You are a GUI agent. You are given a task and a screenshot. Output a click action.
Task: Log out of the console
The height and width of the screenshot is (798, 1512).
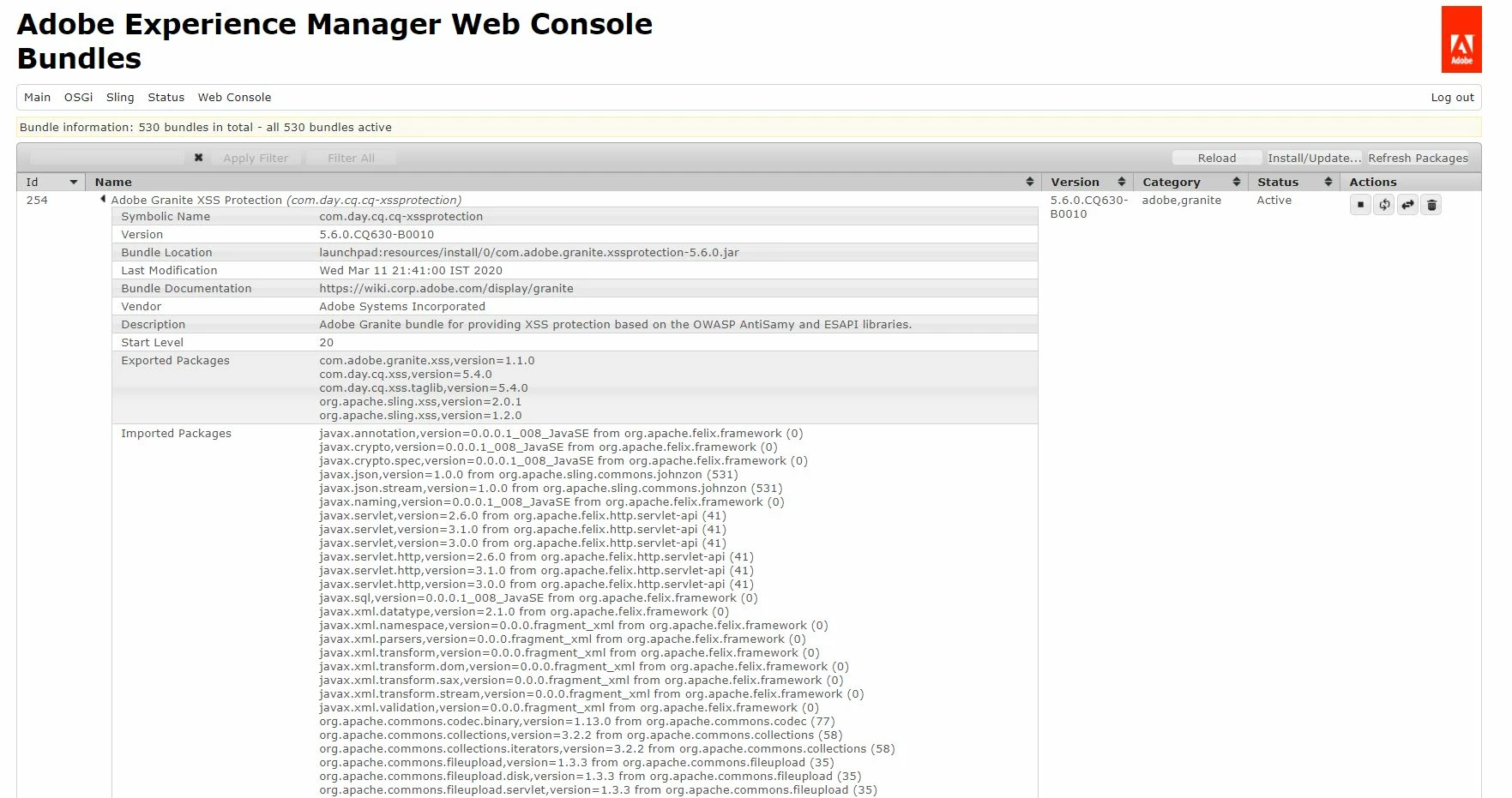click(1452, 98)
